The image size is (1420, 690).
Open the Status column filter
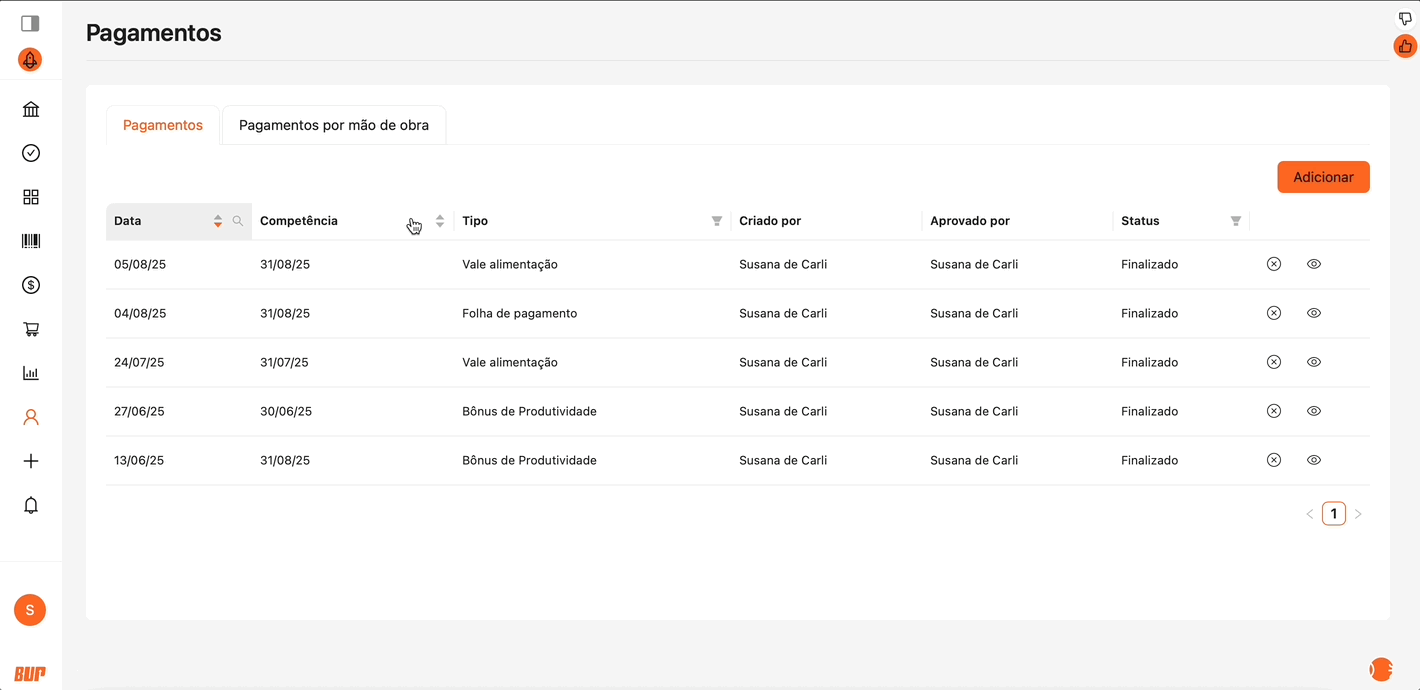pyautogui.click(x=1235, y=221)
